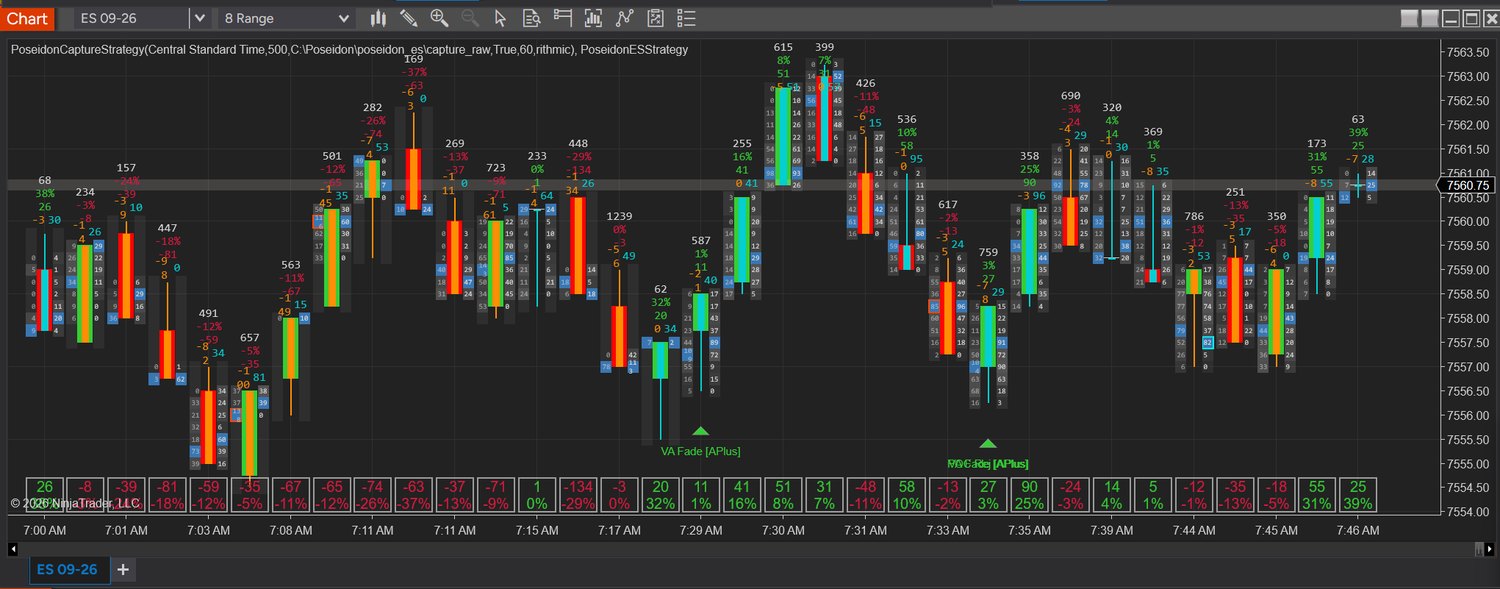Add a new tab with plus button

(123, 569)
